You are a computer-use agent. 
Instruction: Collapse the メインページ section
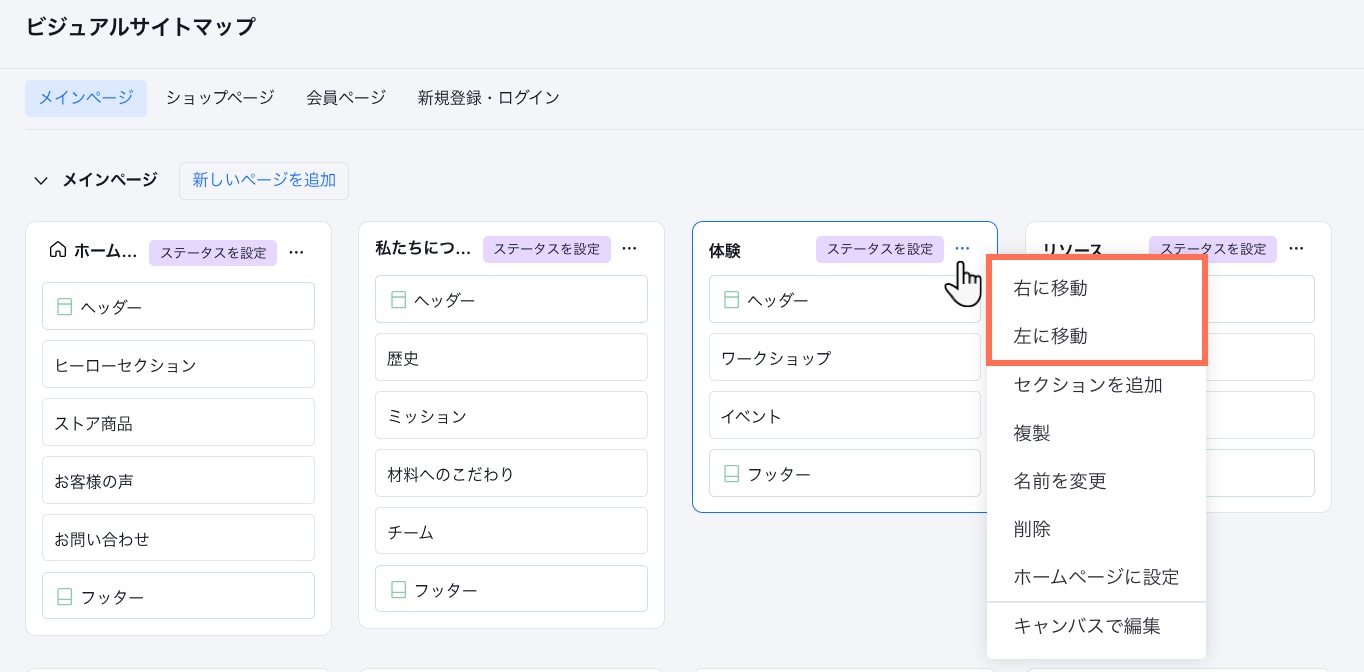point(41,180)
